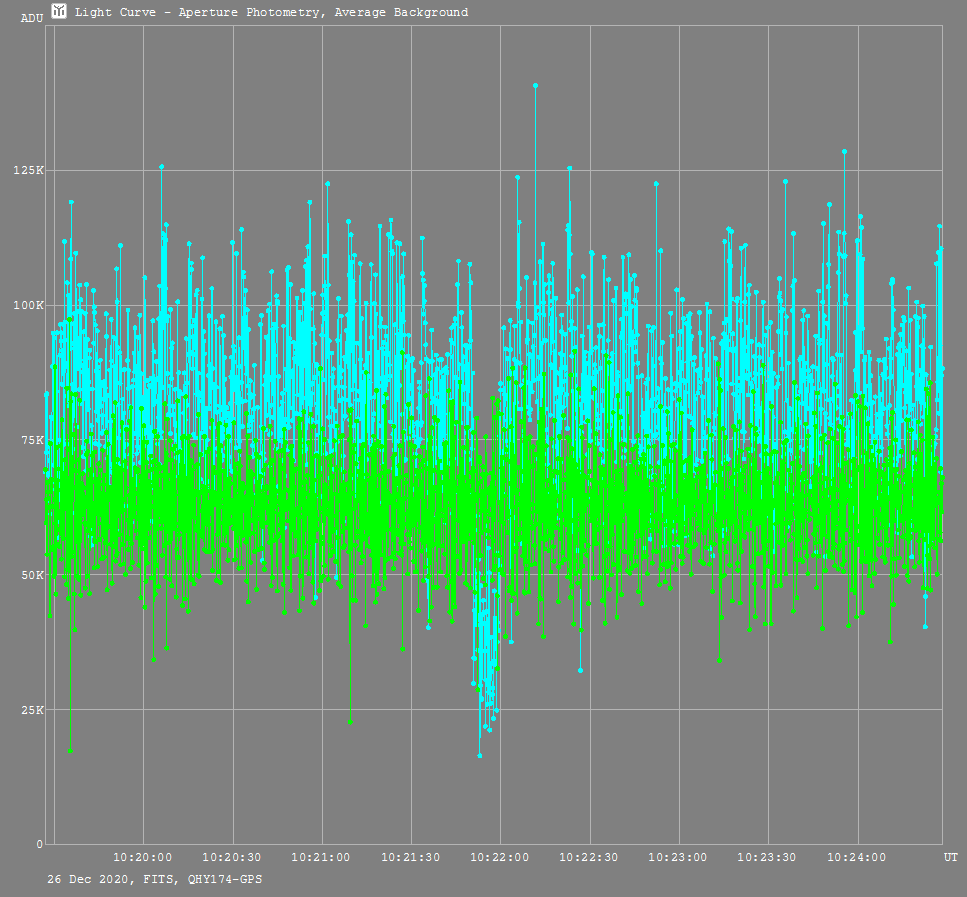Click the 10:22:30 time label
This screenshot has width=967, height=897.
(x=589, y=858)
